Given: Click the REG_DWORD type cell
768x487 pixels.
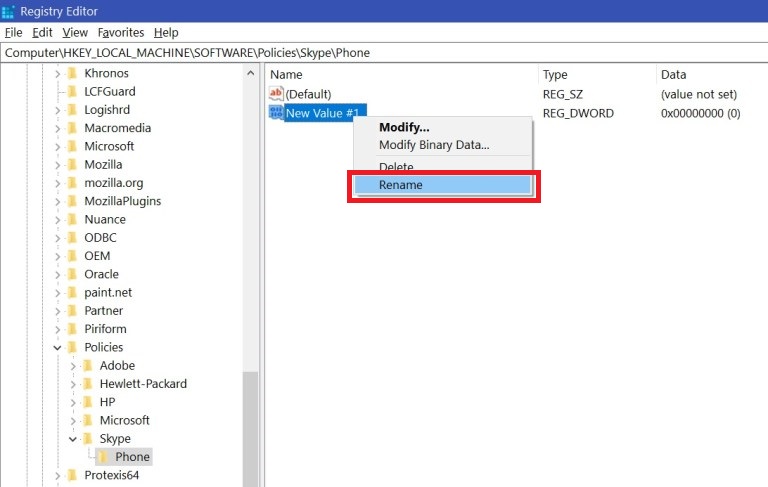Looking at the screenshot, I should click(x=578, y=113).
